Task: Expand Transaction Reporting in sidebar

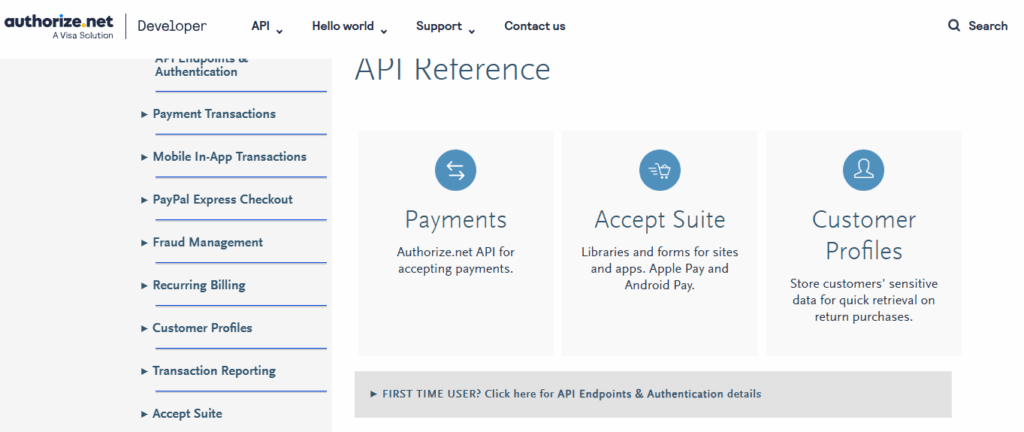Action: [x=208, y=371]
